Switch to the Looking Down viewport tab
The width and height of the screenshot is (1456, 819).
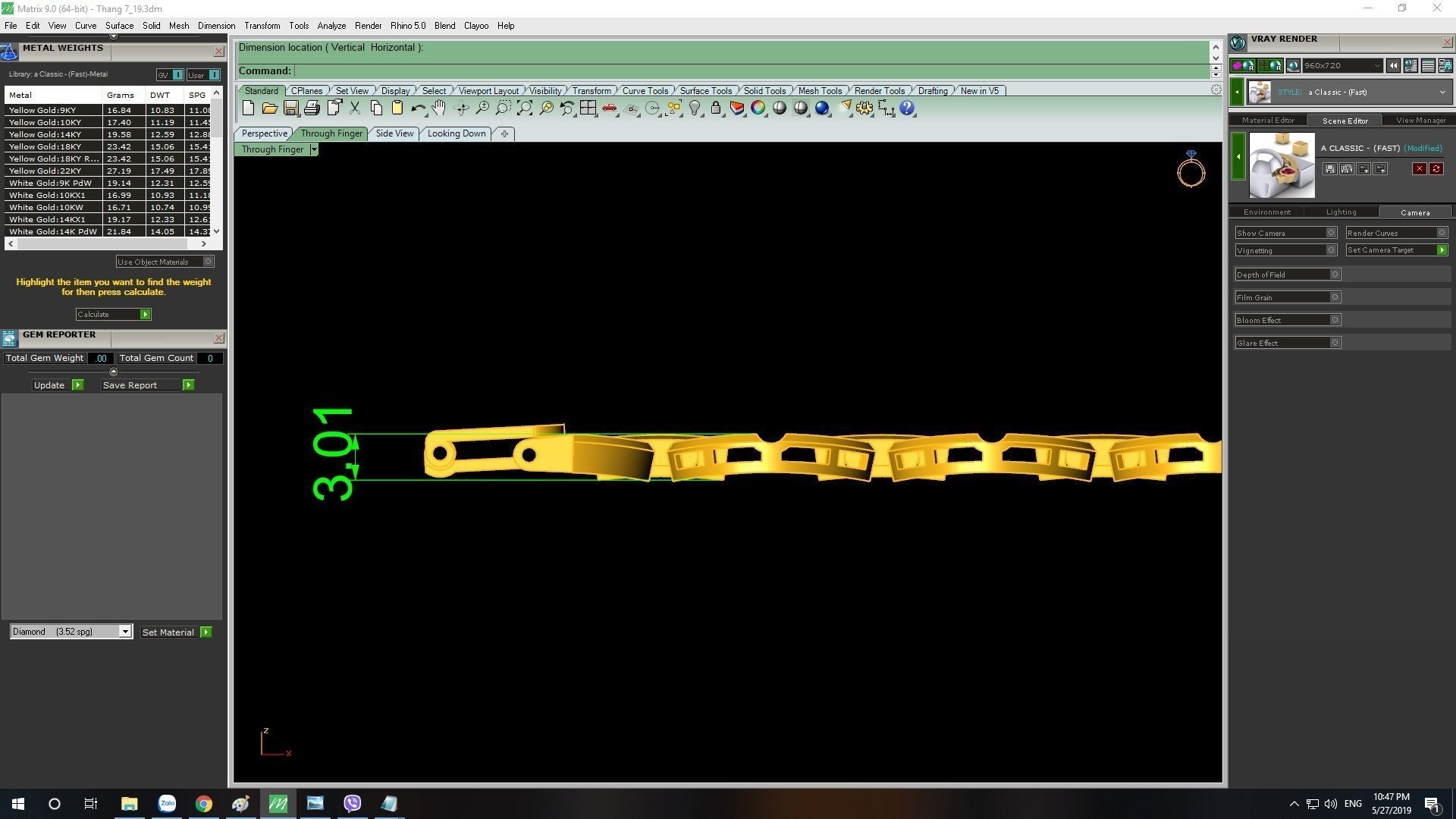click(457, 133)
